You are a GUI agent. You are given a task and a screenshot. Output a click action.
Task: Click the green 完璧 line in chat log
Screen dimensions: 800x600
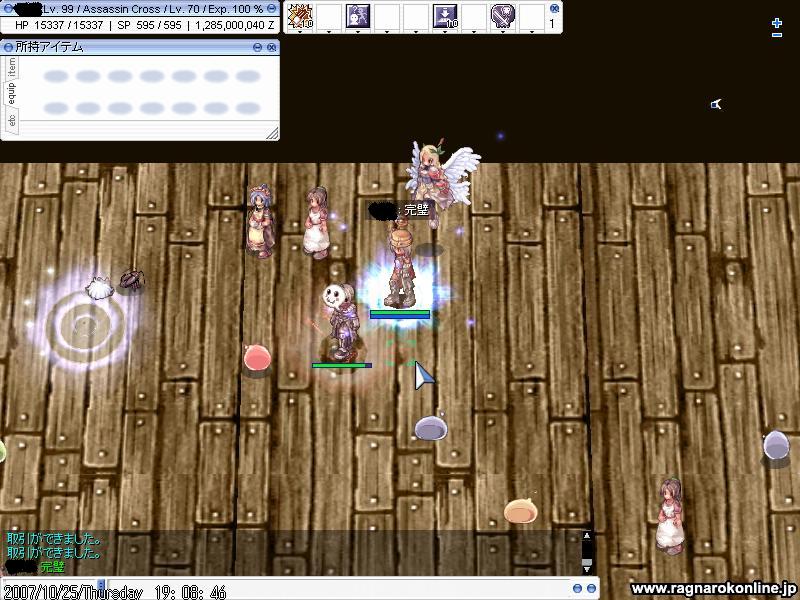point(52,566)
